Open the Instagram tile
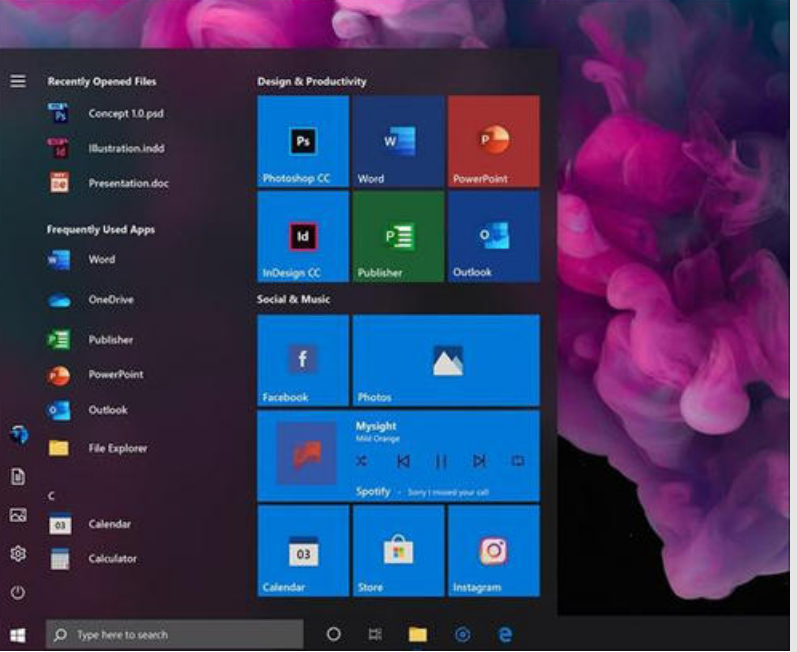The image size is (797, 652). pyautogui.click(x=494, y=550)
